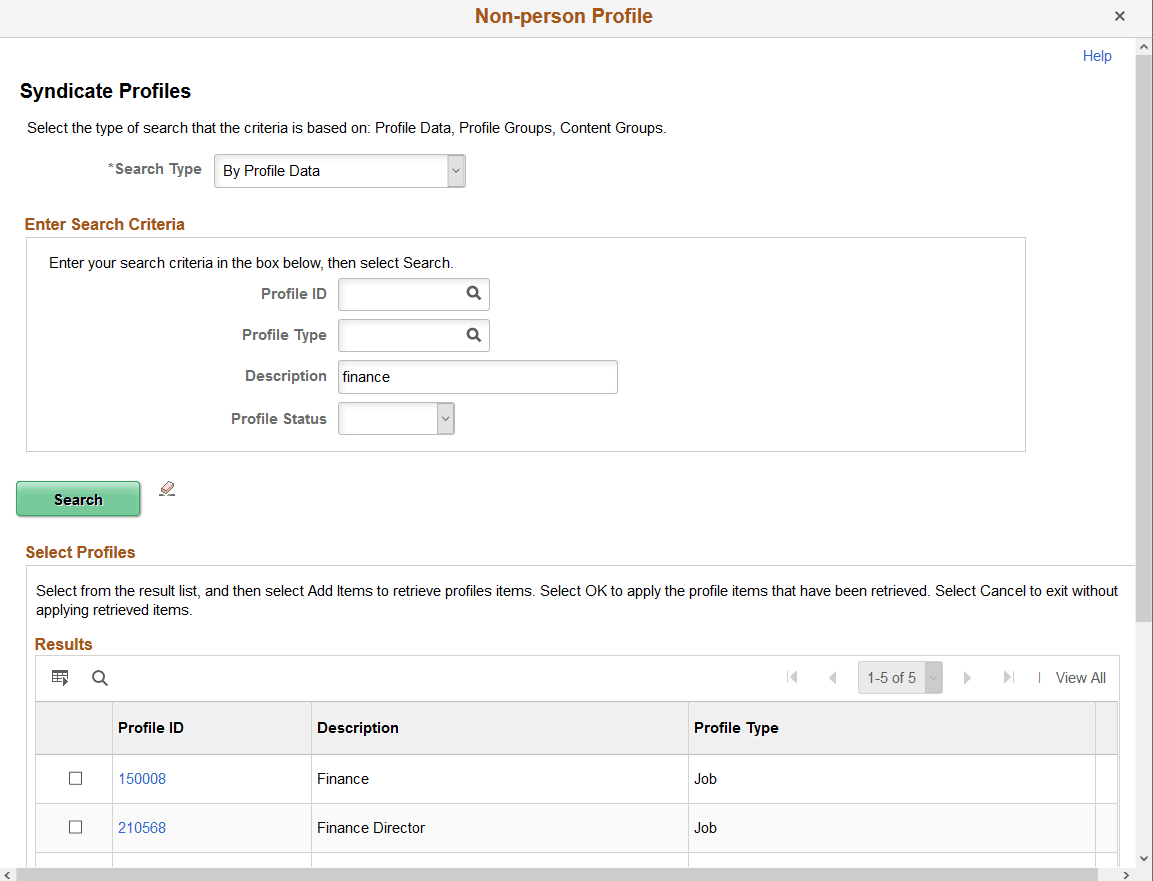The image size is (1153, 881).
Task: Open the results row count dropdown
Action: tap(933, 677)
